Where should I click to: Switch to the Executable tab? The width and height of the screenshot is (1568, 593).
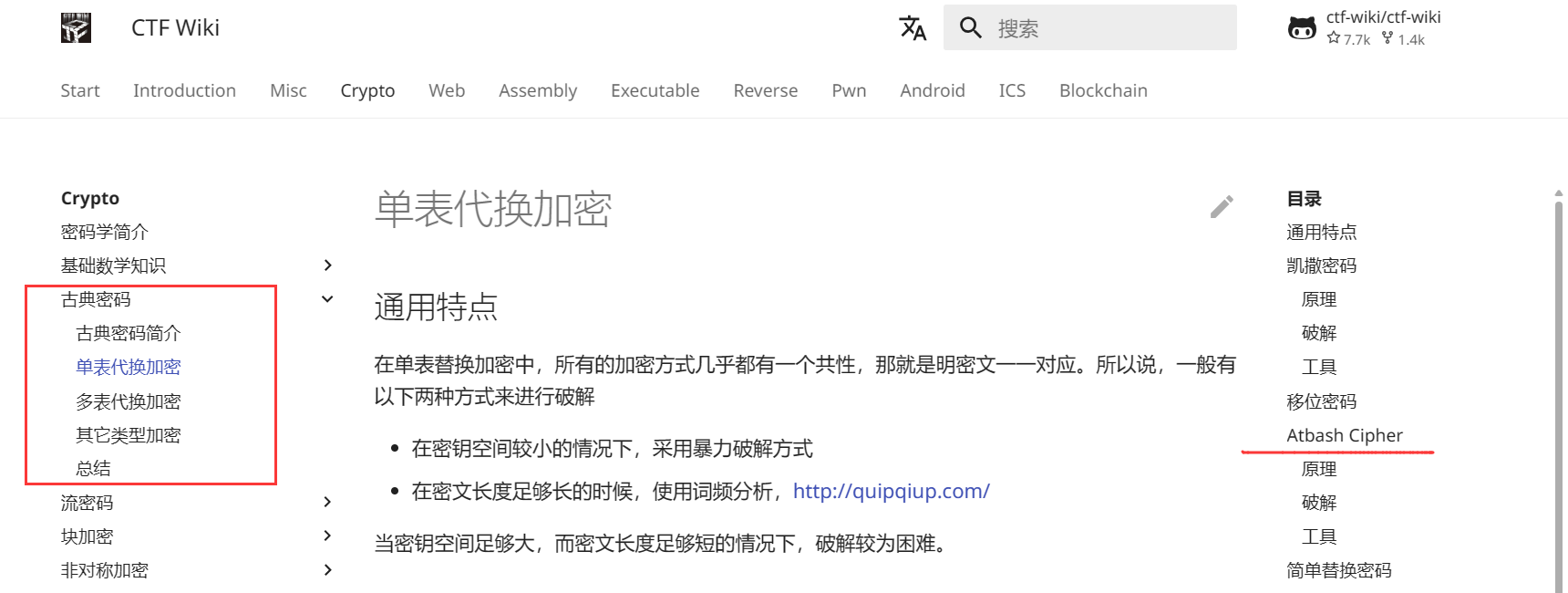pos(655,90)
